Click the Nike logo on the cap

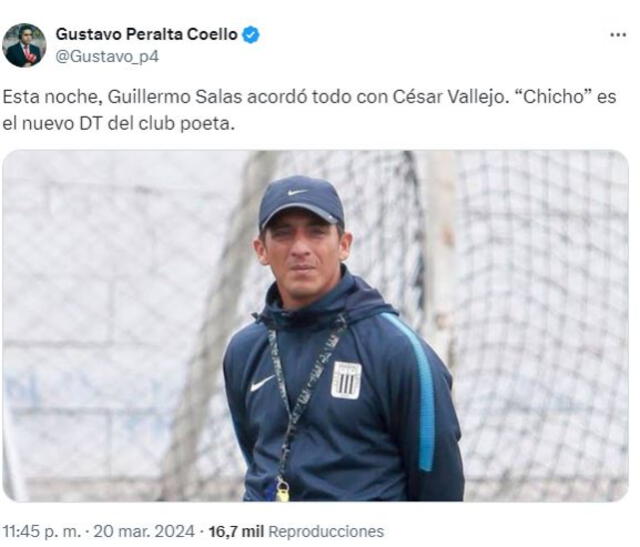[296, 191]
